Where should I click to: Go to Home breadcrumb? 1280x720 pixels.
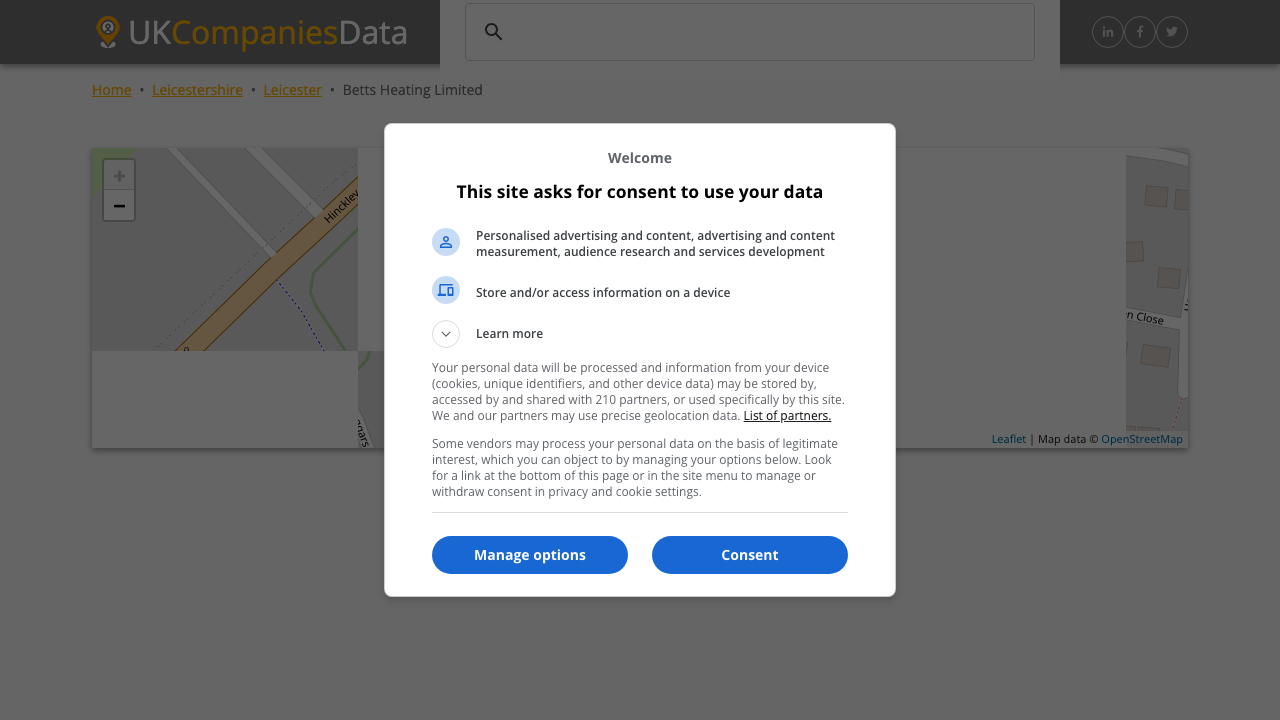[112, 90]
